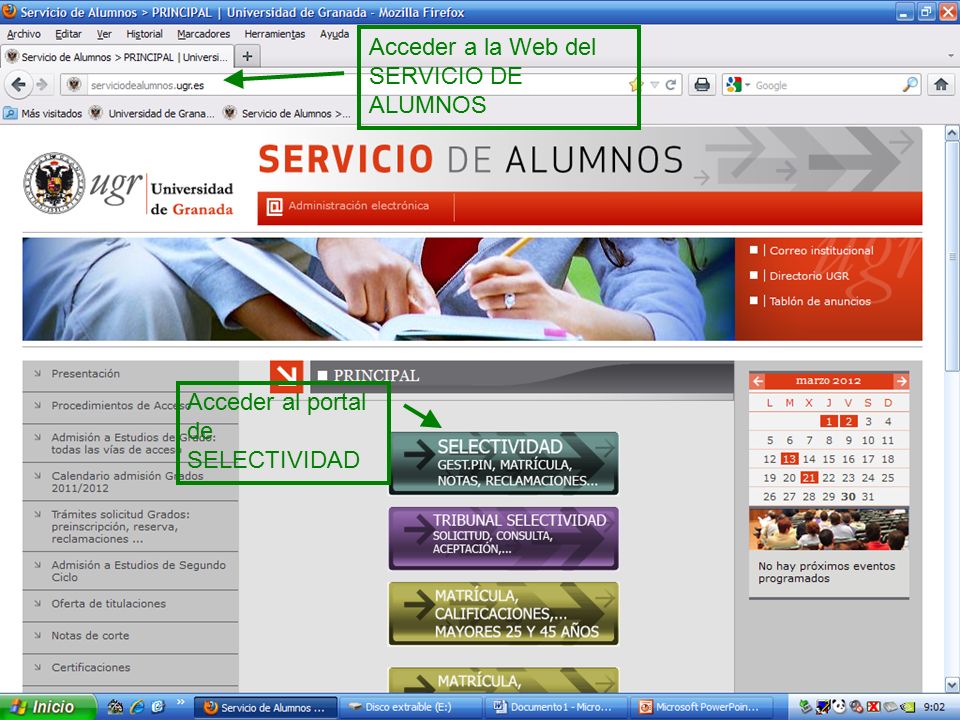
Task: Click the Universidad de Granada logo
Action: point(129,184)
